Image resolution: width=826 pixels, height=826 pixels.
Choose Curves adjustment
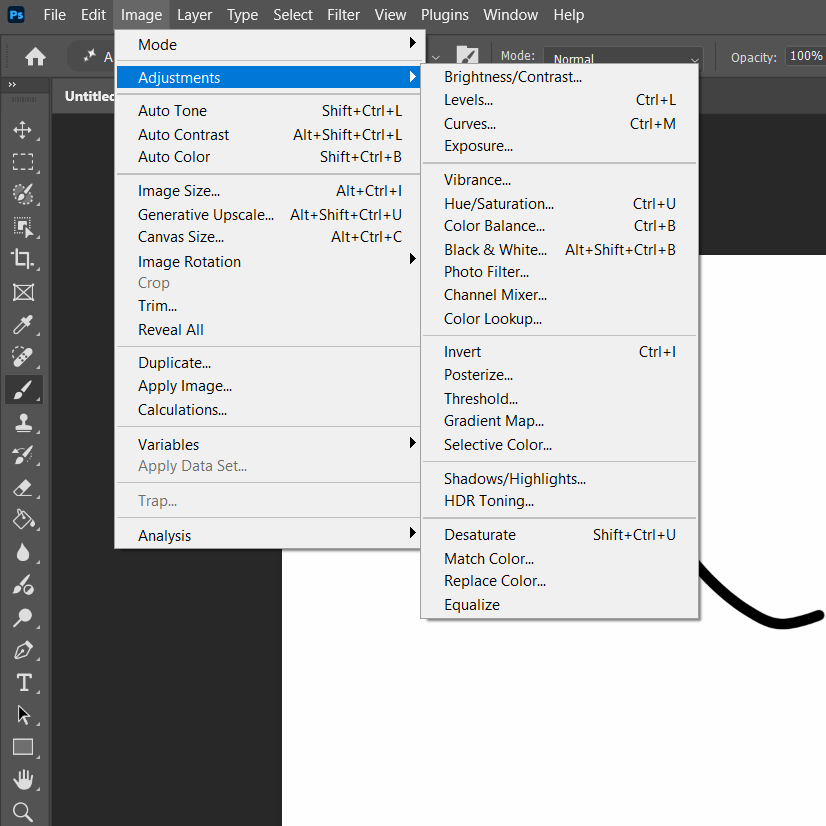pyautogui.click(x=559, y=124)
